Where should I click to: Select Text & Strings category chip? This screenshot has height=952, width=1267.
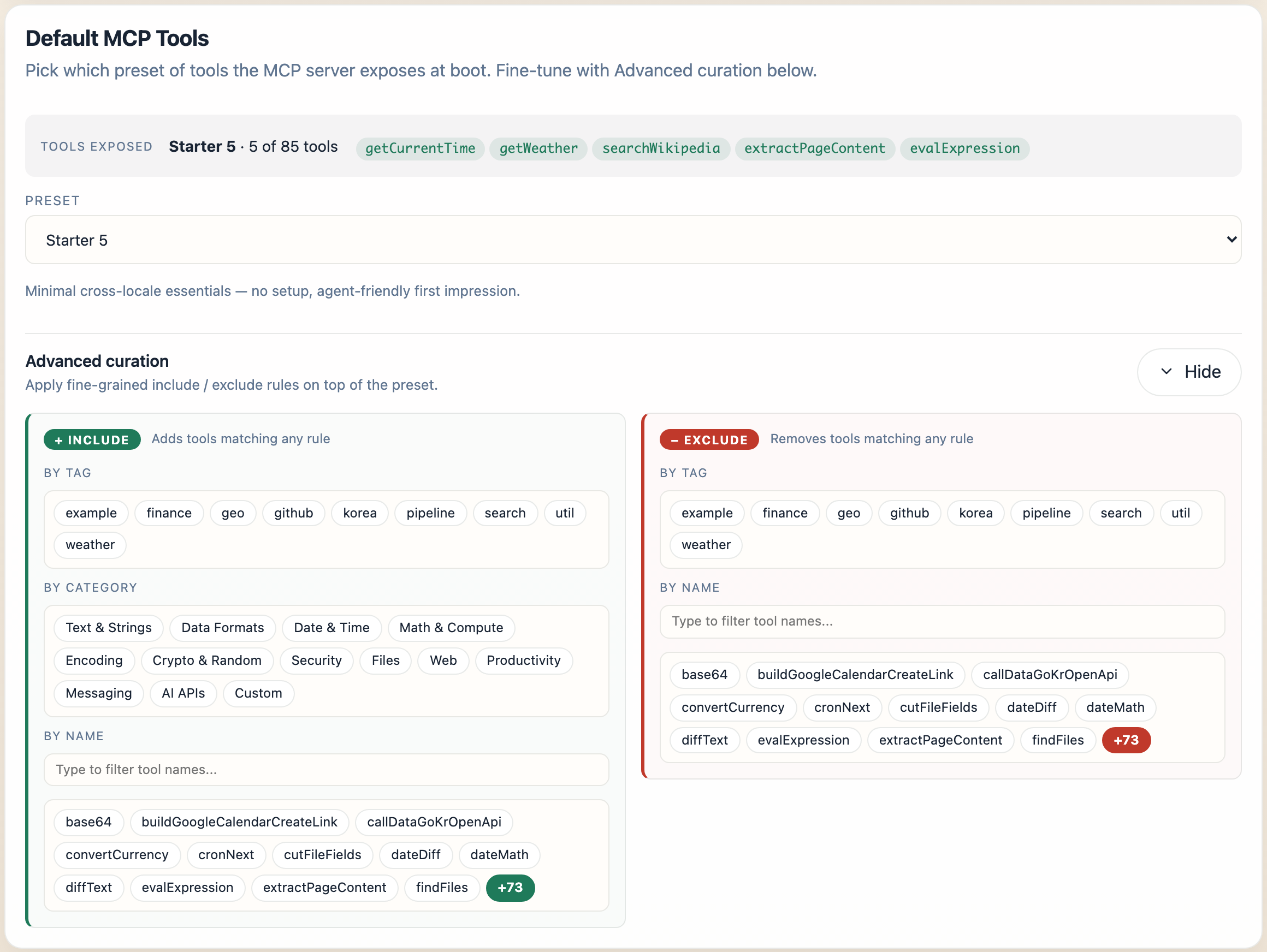pos(108,628)
